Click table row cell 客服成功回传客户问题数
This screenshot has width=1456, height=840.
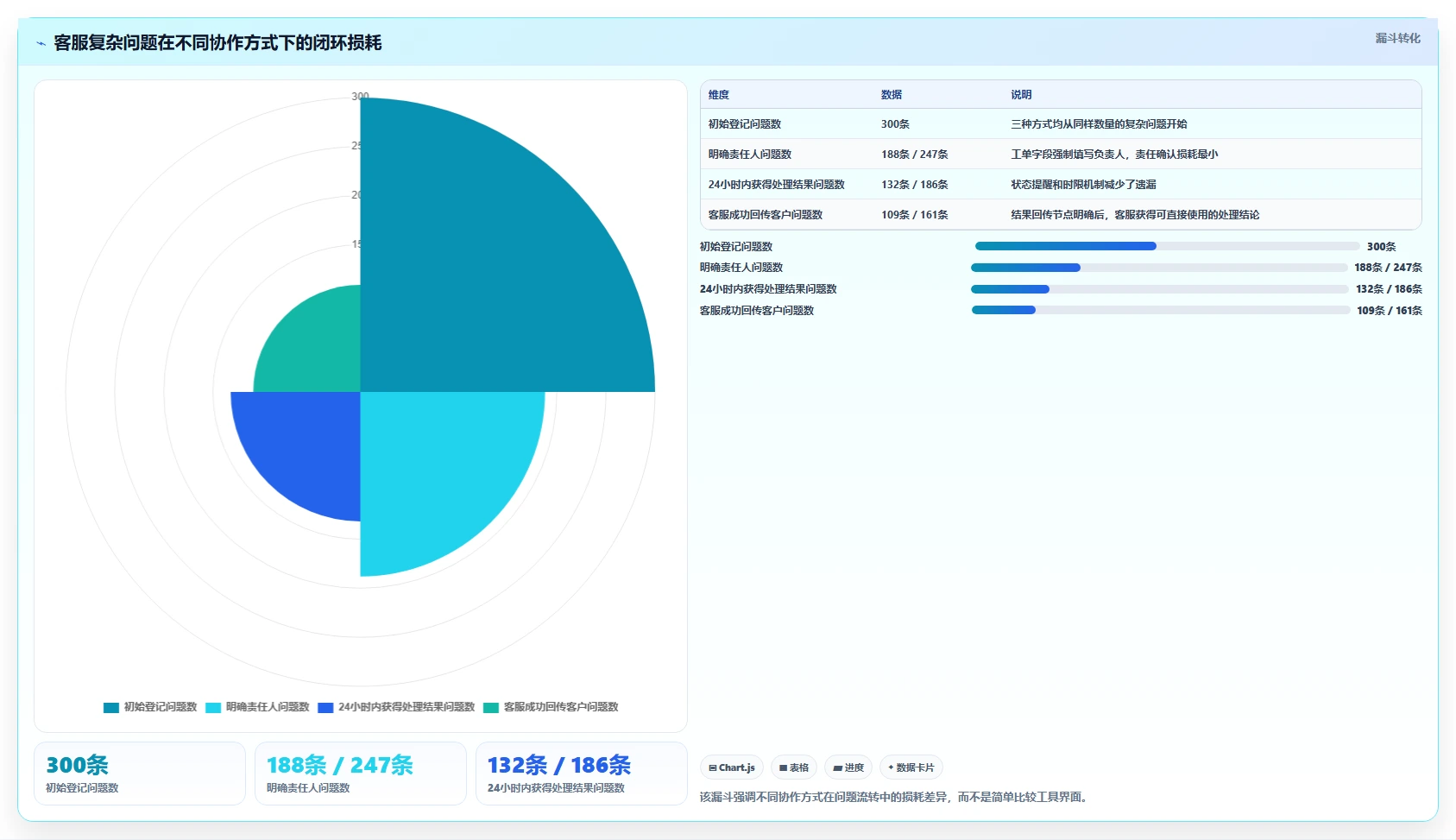[766, 215]
